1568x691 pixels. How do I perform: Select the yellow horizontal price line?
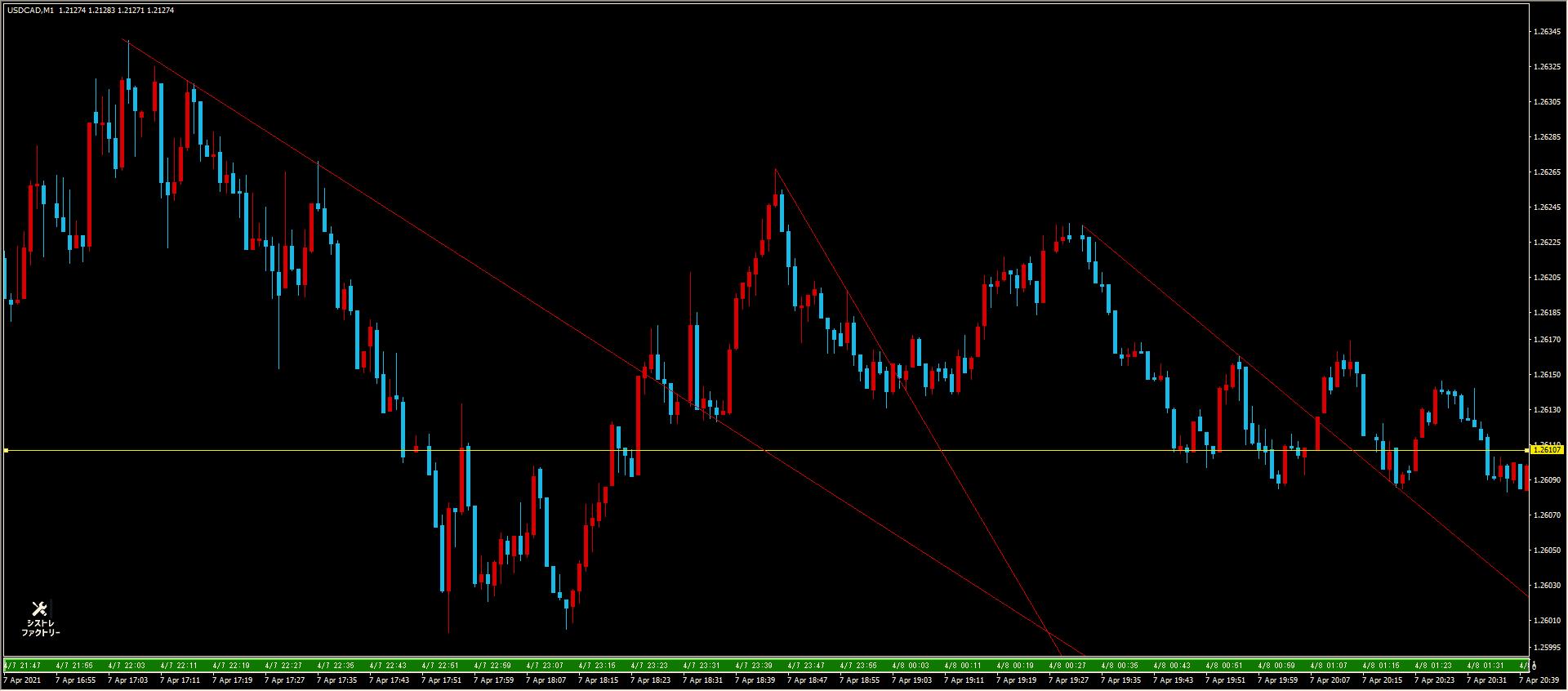tap(817, 450)
